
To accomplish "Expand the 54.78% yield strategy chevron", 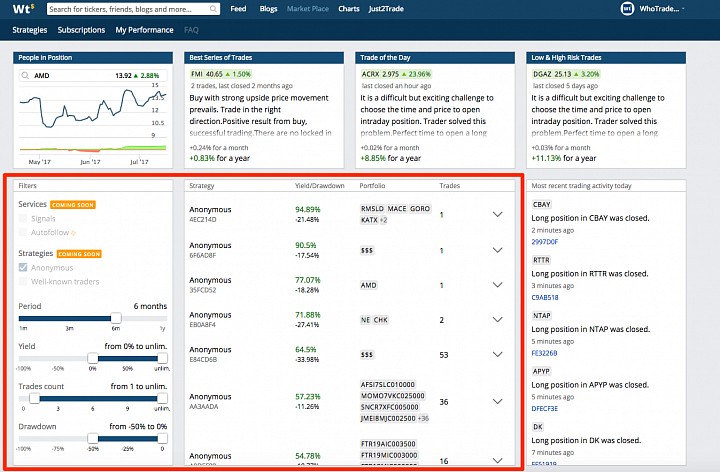I will coord(497,461).
